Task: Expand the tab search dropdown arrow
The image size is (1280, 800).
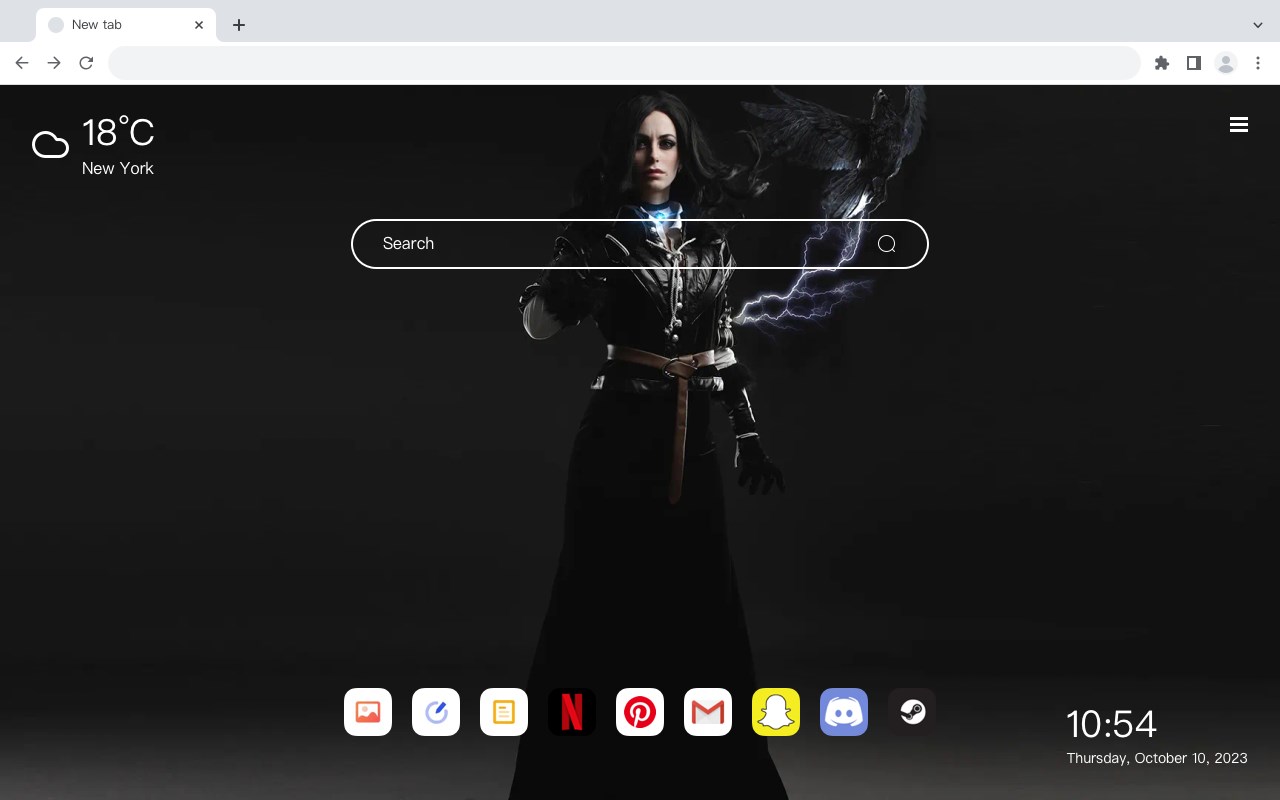Action: click(1258, 25)
